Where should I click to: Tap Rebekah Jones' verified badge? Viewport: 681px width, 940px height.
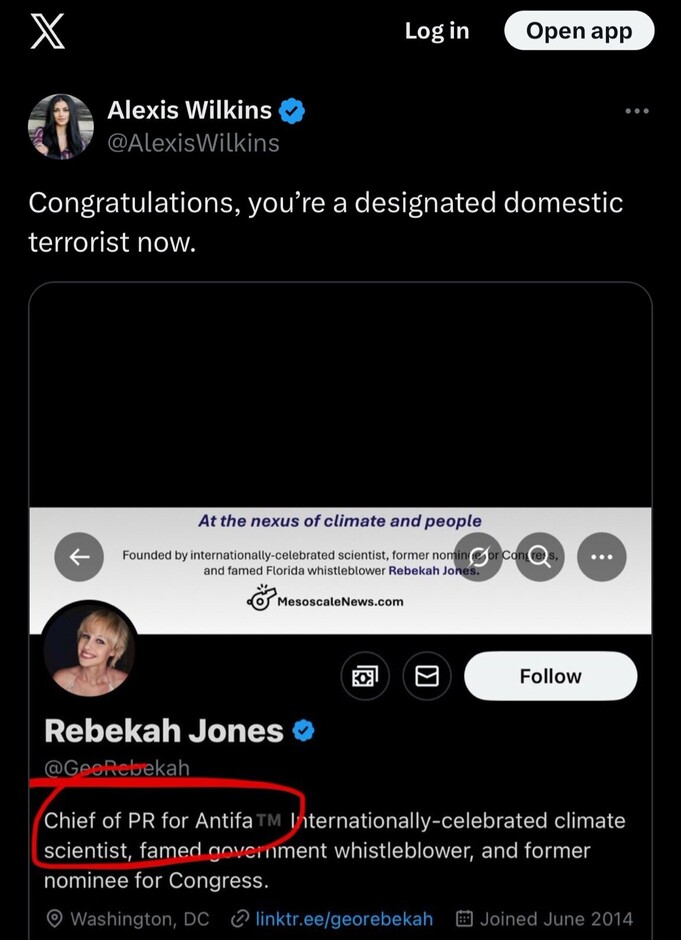(x=303, y=732)
